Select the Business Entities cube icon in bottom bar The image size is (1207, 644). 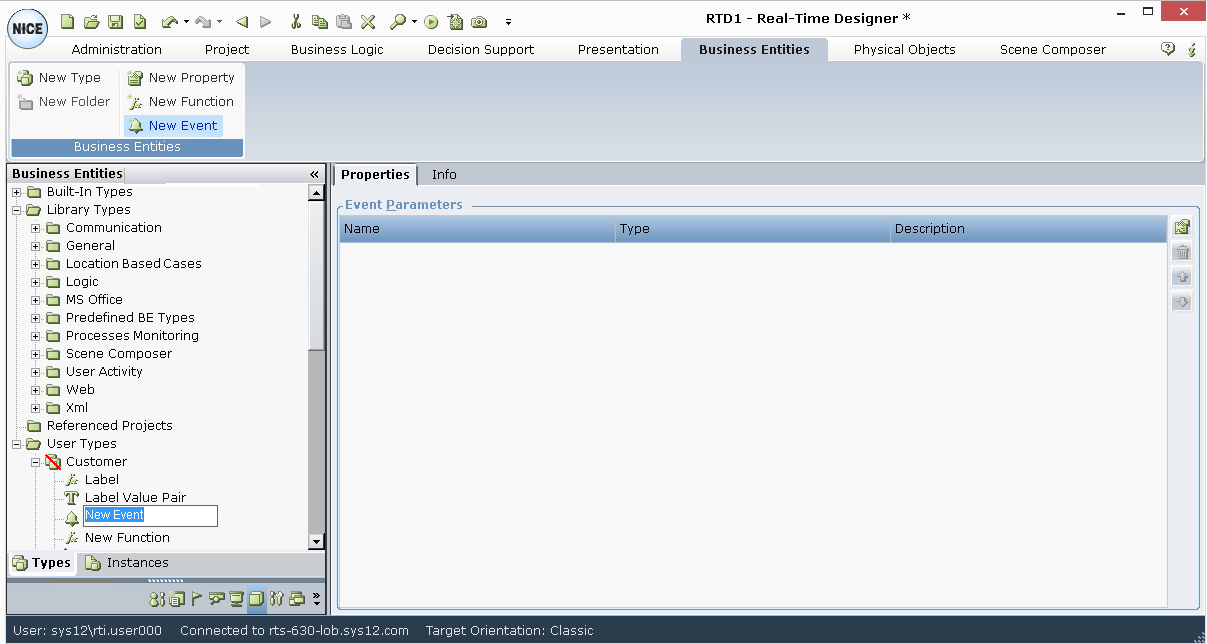pos(256,599)
